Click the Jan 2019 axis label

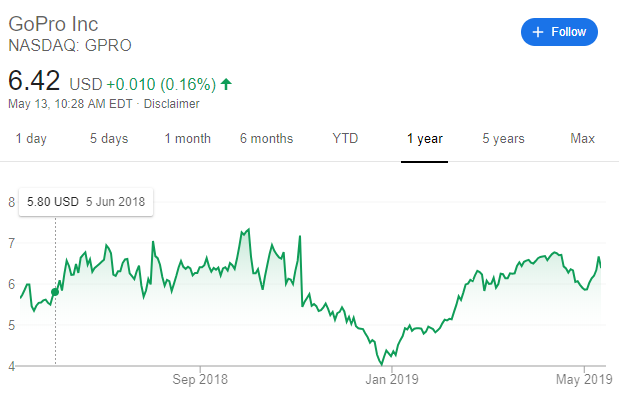[x=392, y=379]
